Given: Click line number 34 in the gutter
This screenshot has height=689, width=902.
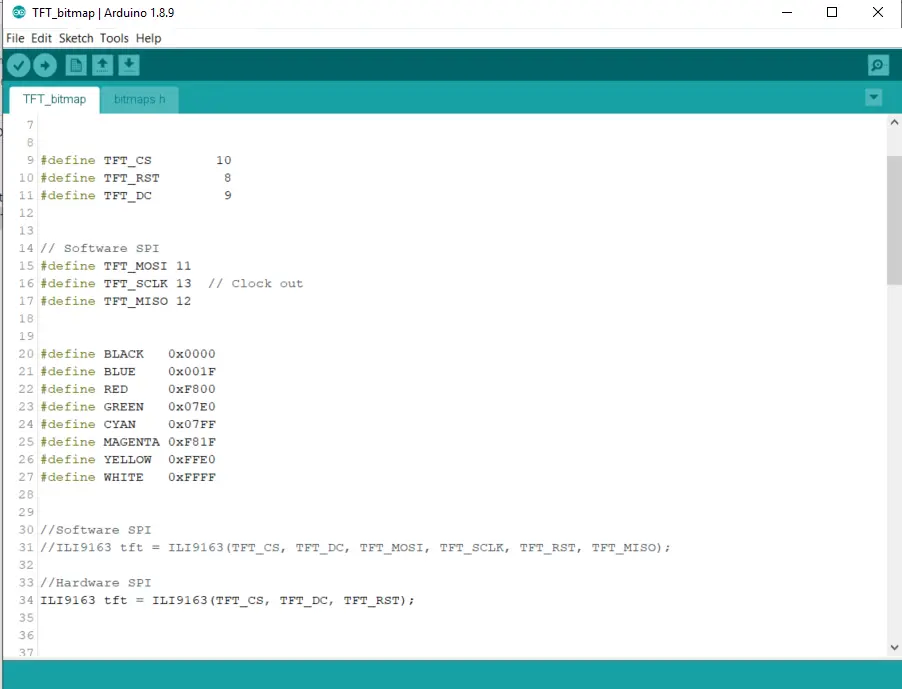Looking at the screenshot, I should coord(26,600).
